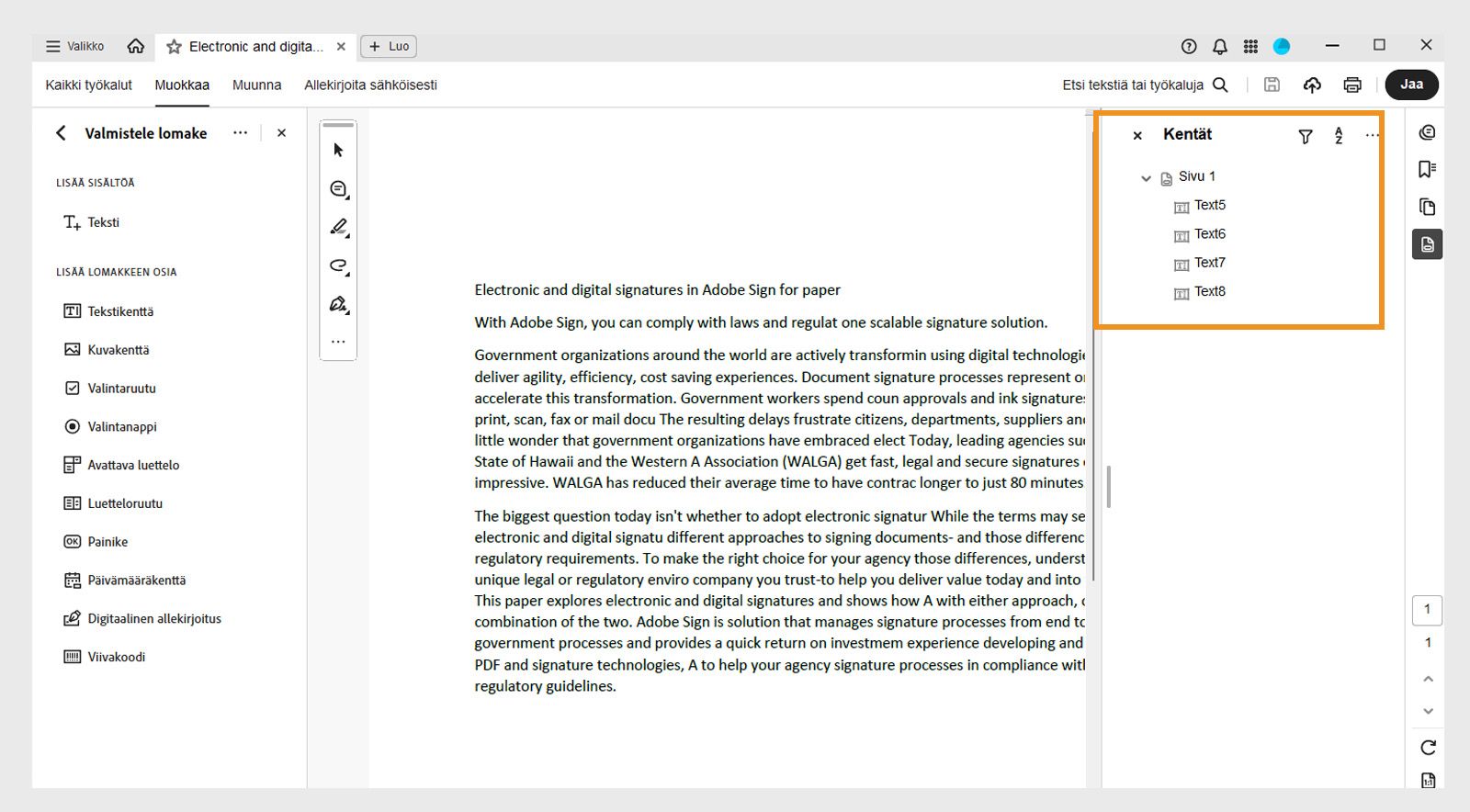This screenshot has width=1470, height=812.
Task: Toggle the fields sidebar panel icon
Action: coord(1427,244)
